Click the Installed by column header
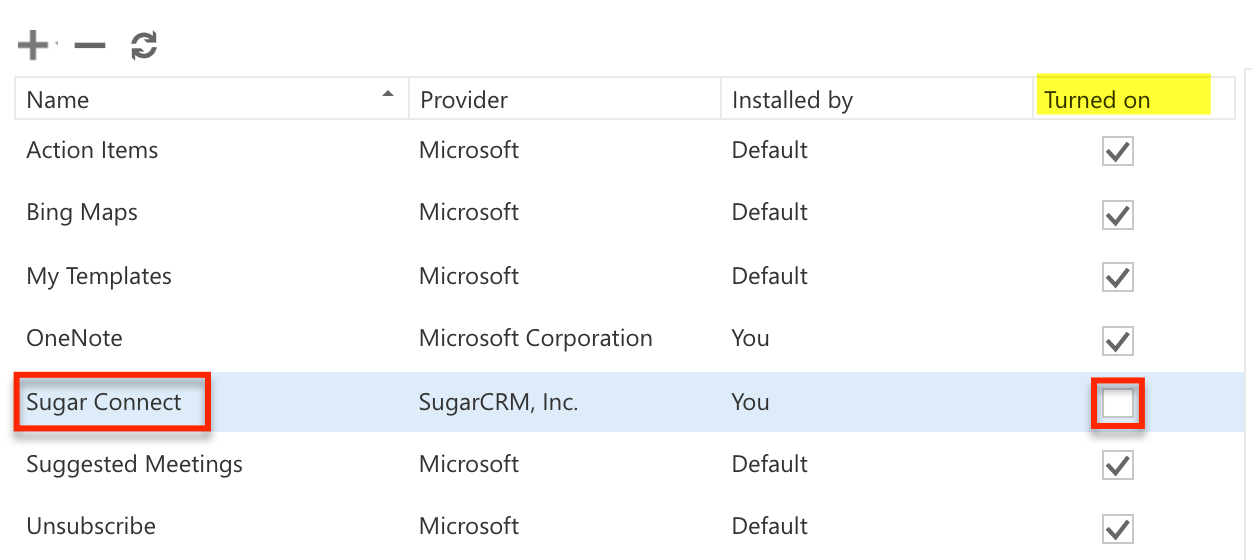 pos(792,100)
